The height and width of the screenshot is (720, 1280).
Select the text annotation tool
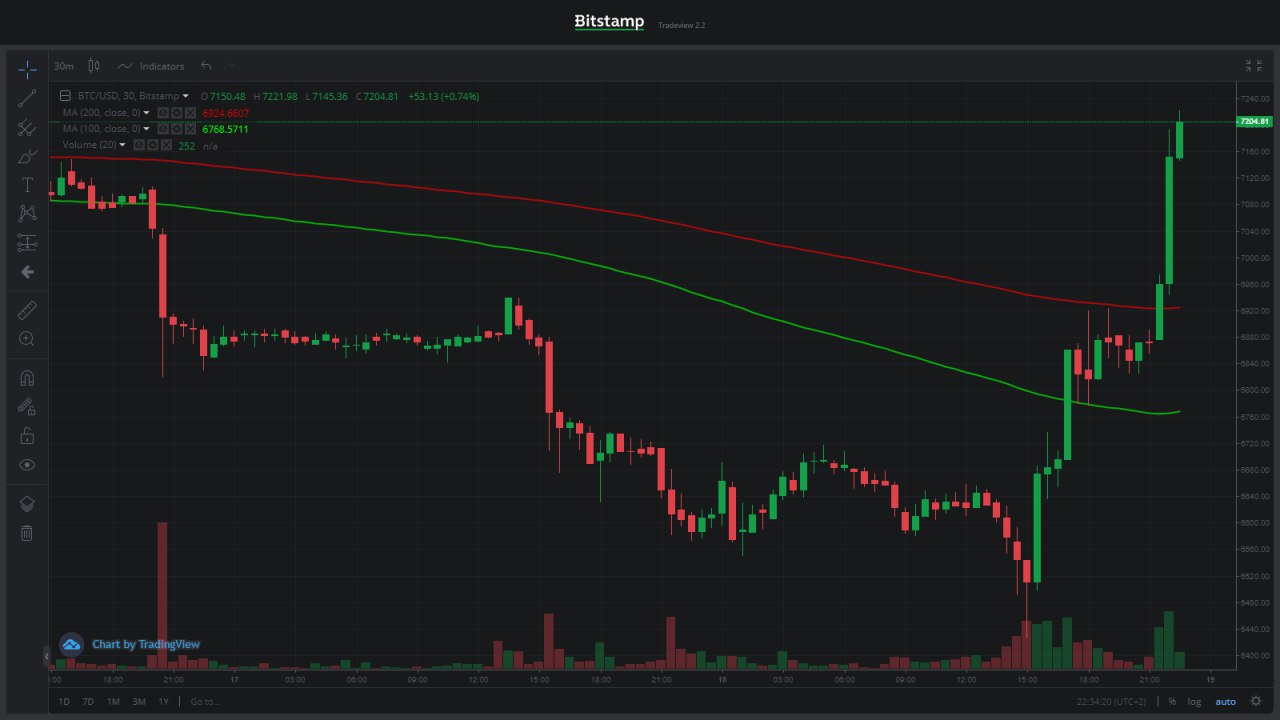(27, 185)
